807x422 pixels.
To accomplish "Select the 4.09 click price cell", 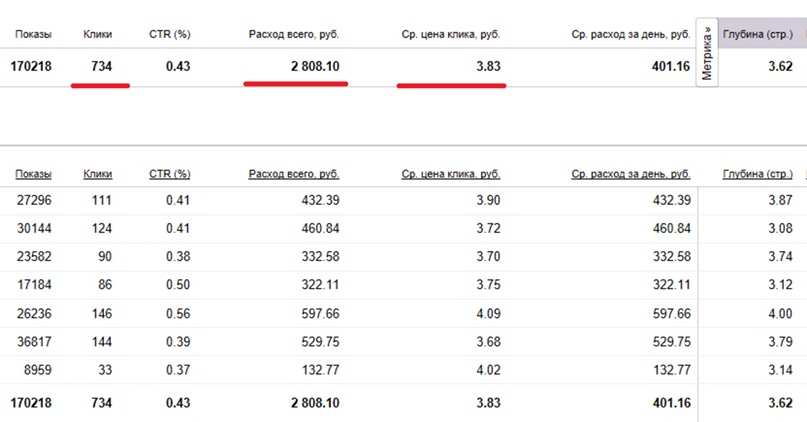I will 488,313.
